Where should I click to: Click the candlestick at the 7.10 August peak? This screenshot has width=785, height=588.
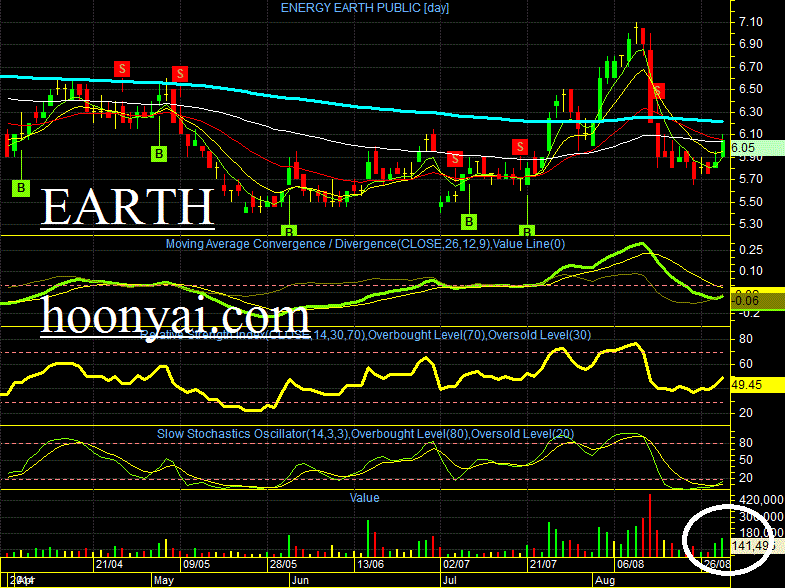tap(636, 35)
